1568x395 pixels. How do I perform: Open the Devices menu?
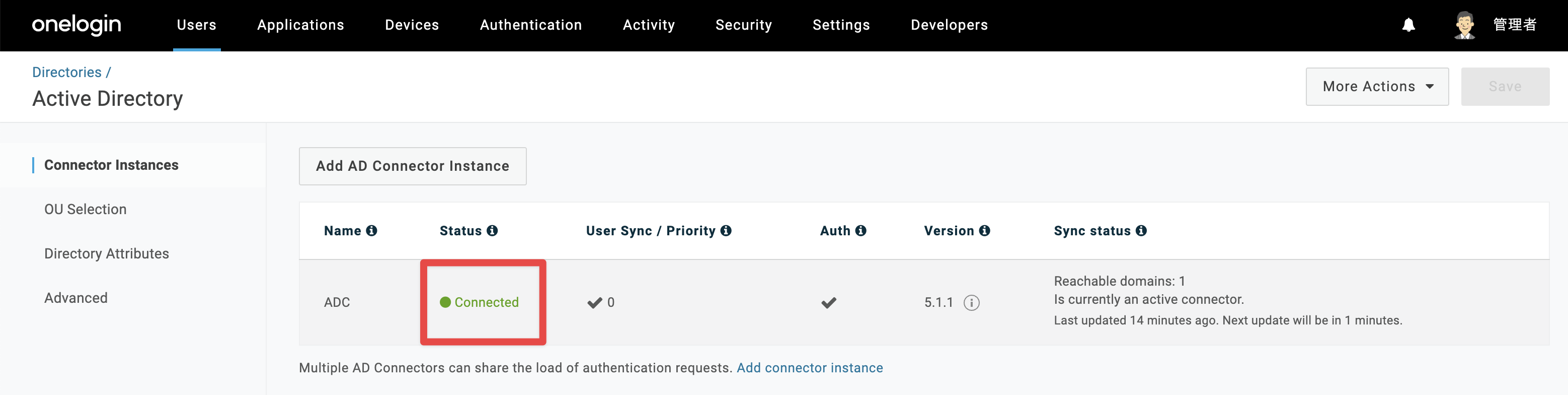point(412,25)
